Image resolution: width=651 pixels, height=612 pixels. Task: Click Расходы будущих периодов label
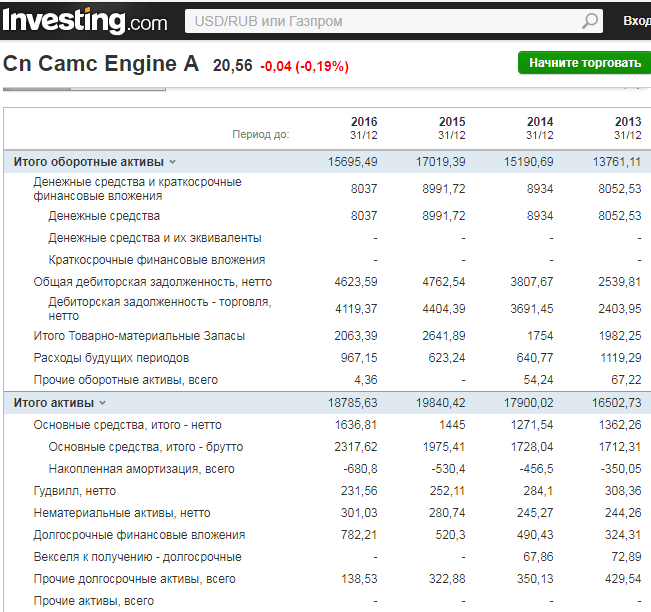coord(111,357)
